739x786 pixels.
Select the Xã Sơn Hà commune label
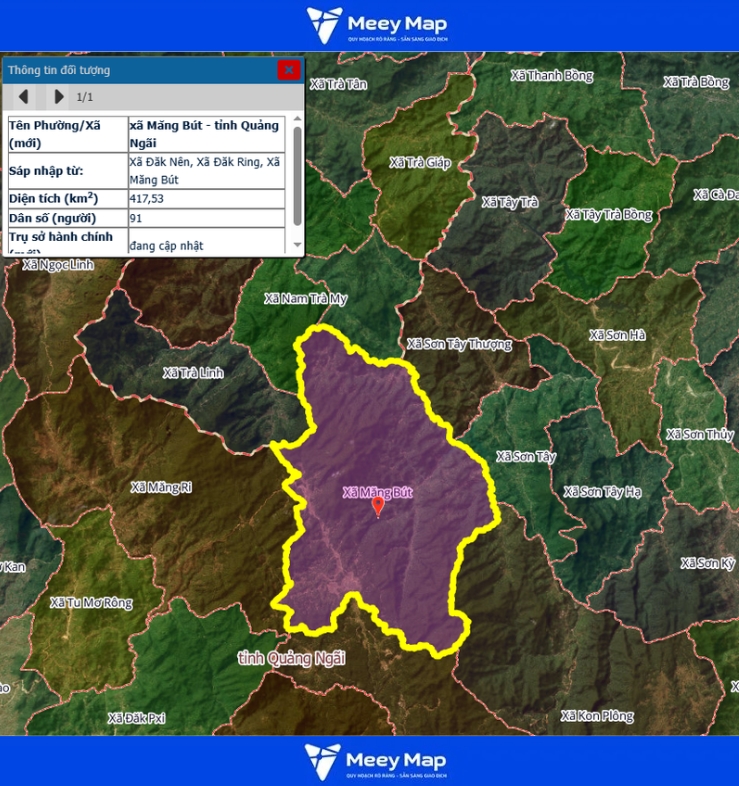[x=617, y=335]
